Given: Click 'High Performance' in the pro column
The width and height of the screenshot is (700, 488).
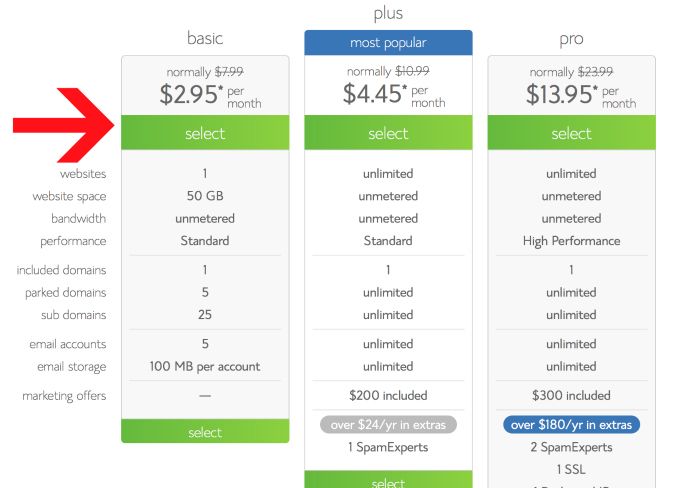Looking at the screenshot, I should pyautogui.click(x=571, y=241).
